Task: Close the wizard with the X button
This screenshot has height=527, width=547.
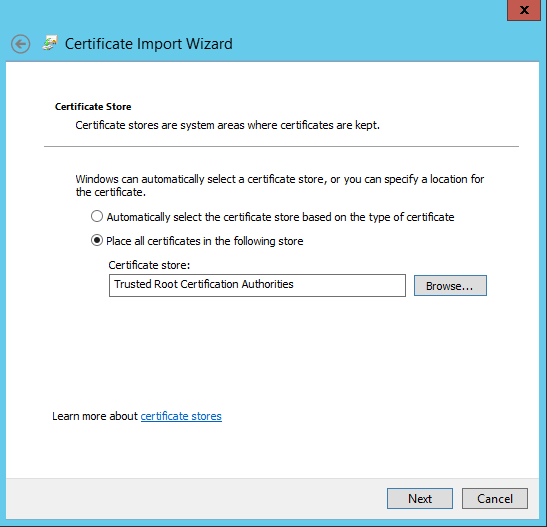Action: pos(524,10)
